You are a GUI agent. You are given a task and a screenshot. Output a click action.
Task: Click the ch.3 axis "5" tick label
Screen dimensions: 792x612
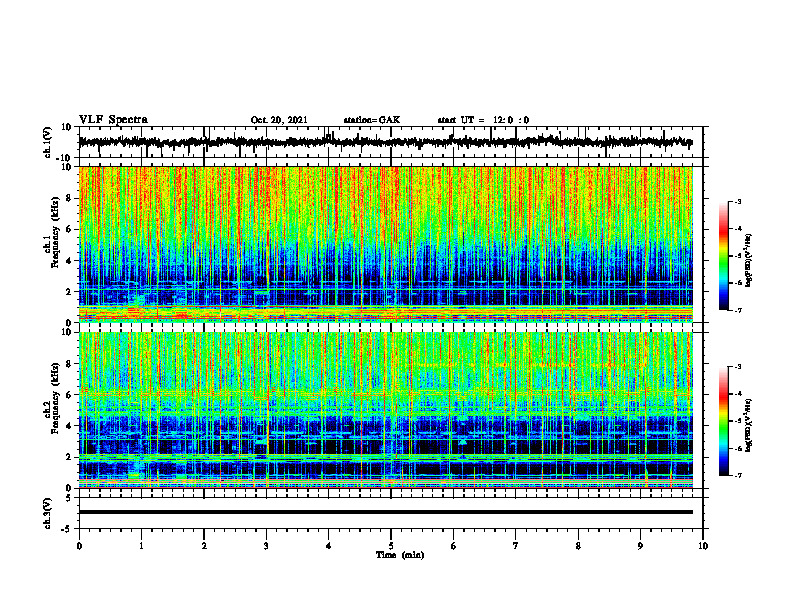tap(69, 498)
